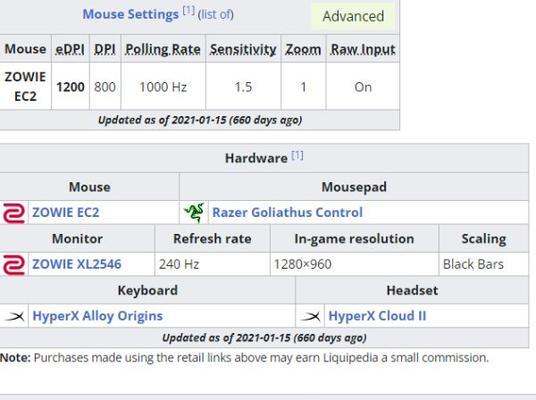Open the HyperX Cloud II headset link
The height and width of the screenshot is (400, 536).
point(377,316)
